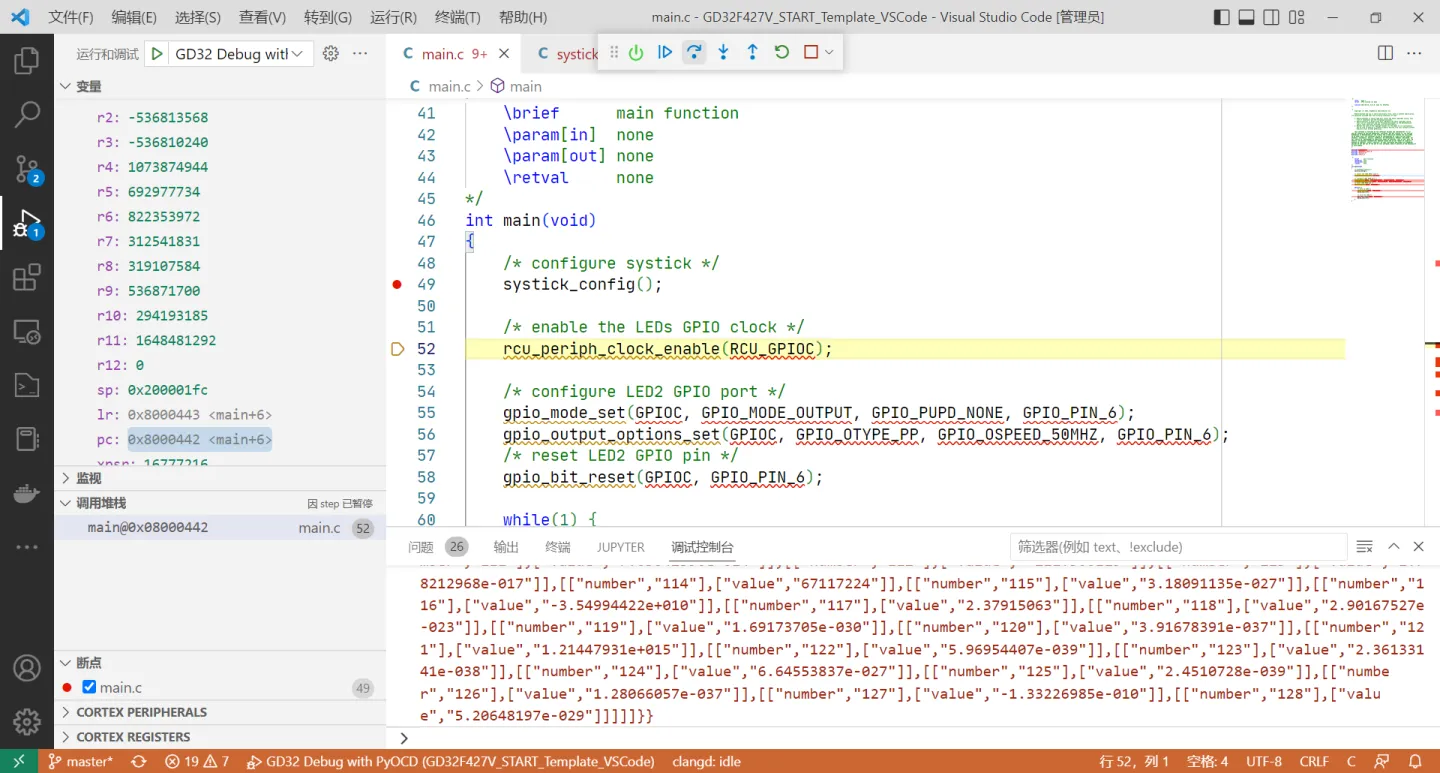Collapse the 变量 section
The width and height of the screenshot is (1440, 773).
[x=66, y=86]
